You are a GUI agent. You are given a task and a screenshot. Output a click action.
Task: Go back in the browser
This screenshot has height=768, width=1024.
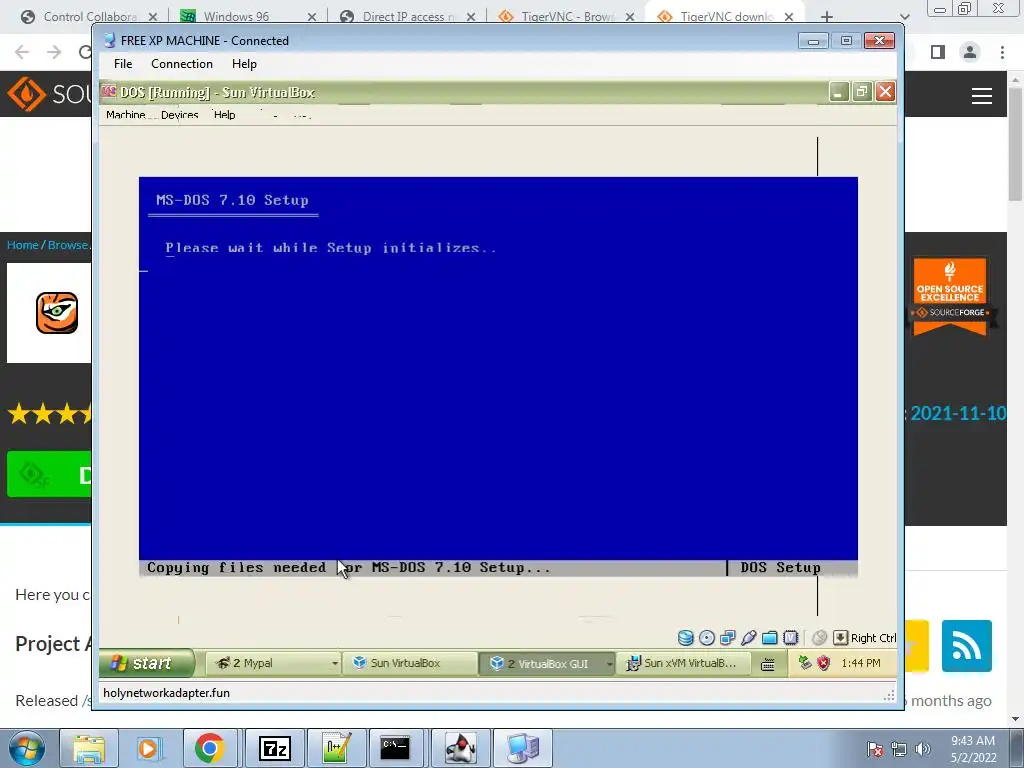coord(22,52)
